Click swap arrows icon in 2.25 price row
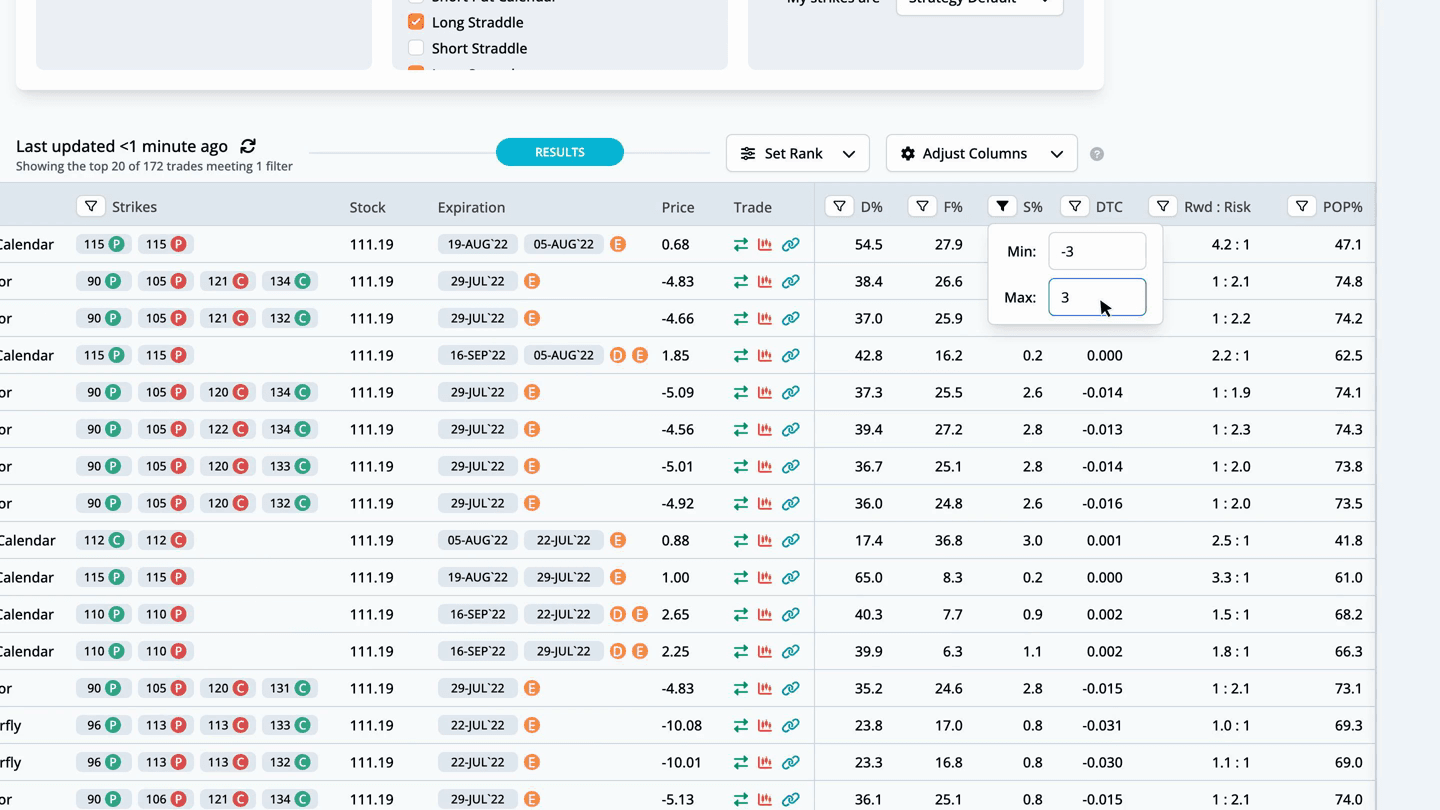This screenshot has width=1440, height=810. tap(741, 652)
